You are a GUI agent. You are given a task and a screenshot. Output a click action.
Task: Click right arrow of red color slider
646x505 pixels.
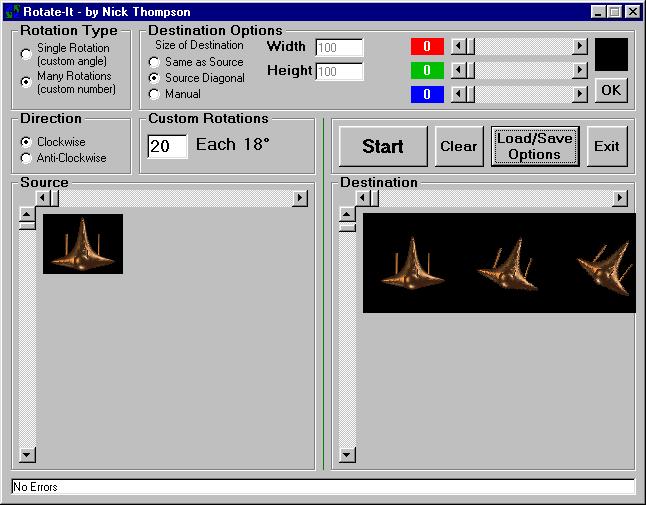click(579, 46)
